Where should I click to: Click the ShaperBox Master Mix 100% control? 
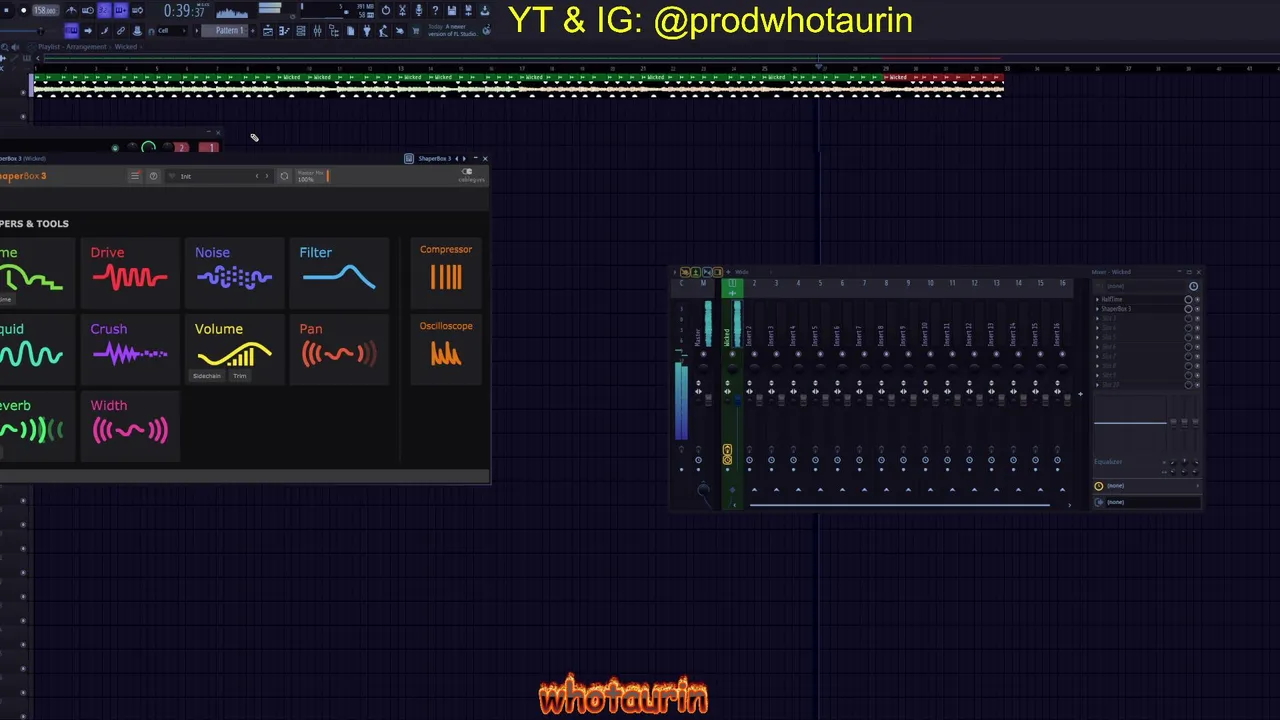point(313,176)
